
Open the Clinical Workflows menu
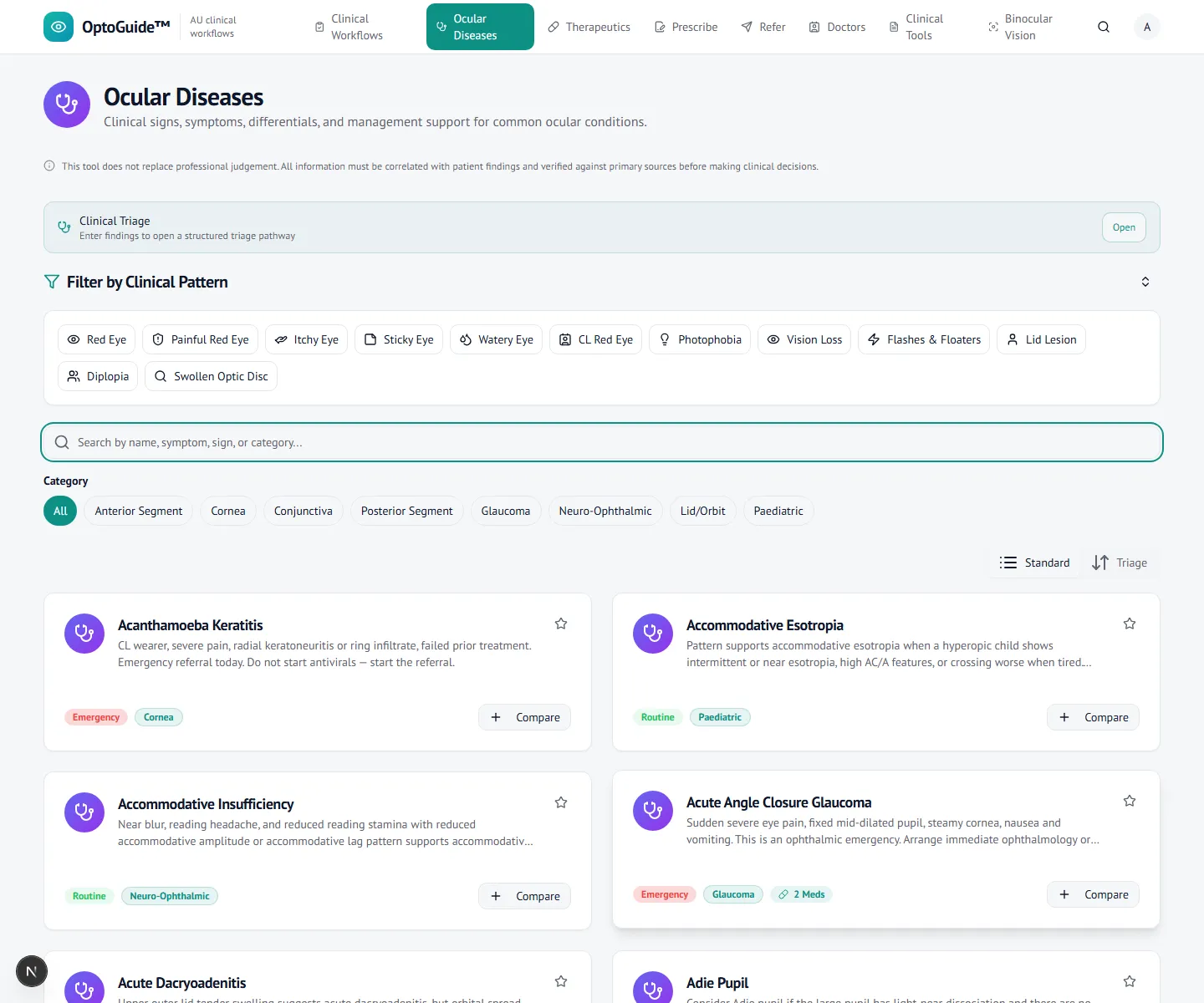[360, 27]
